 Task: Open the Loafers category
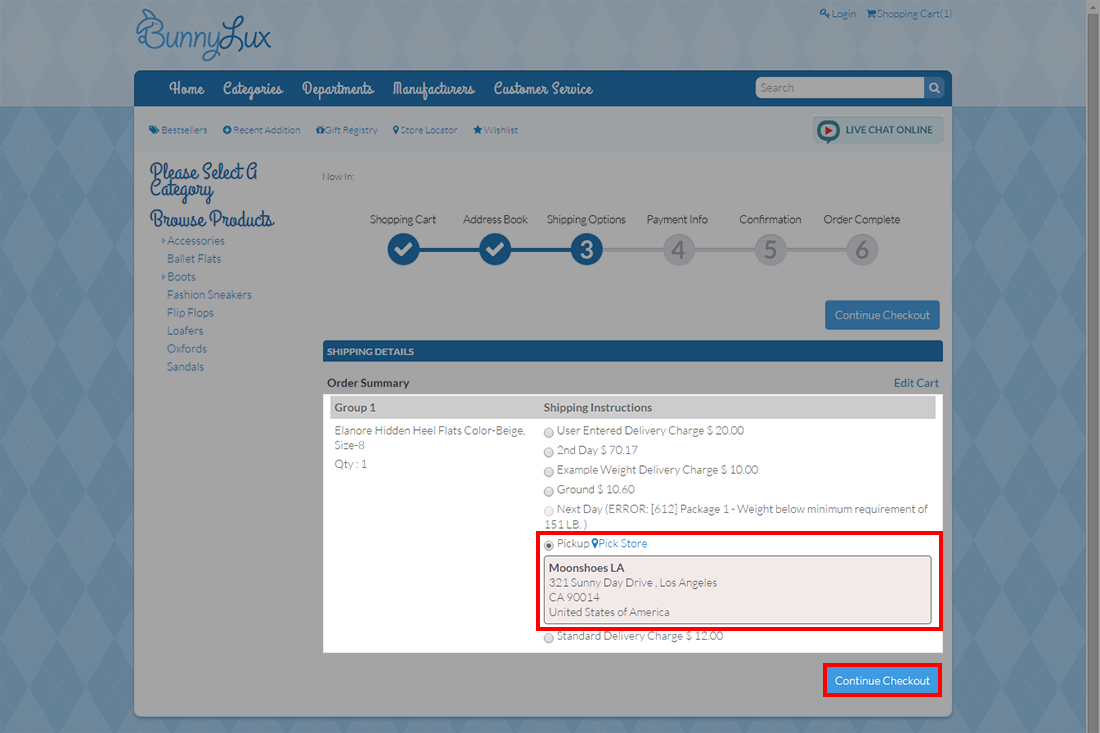tap(185, 330)
